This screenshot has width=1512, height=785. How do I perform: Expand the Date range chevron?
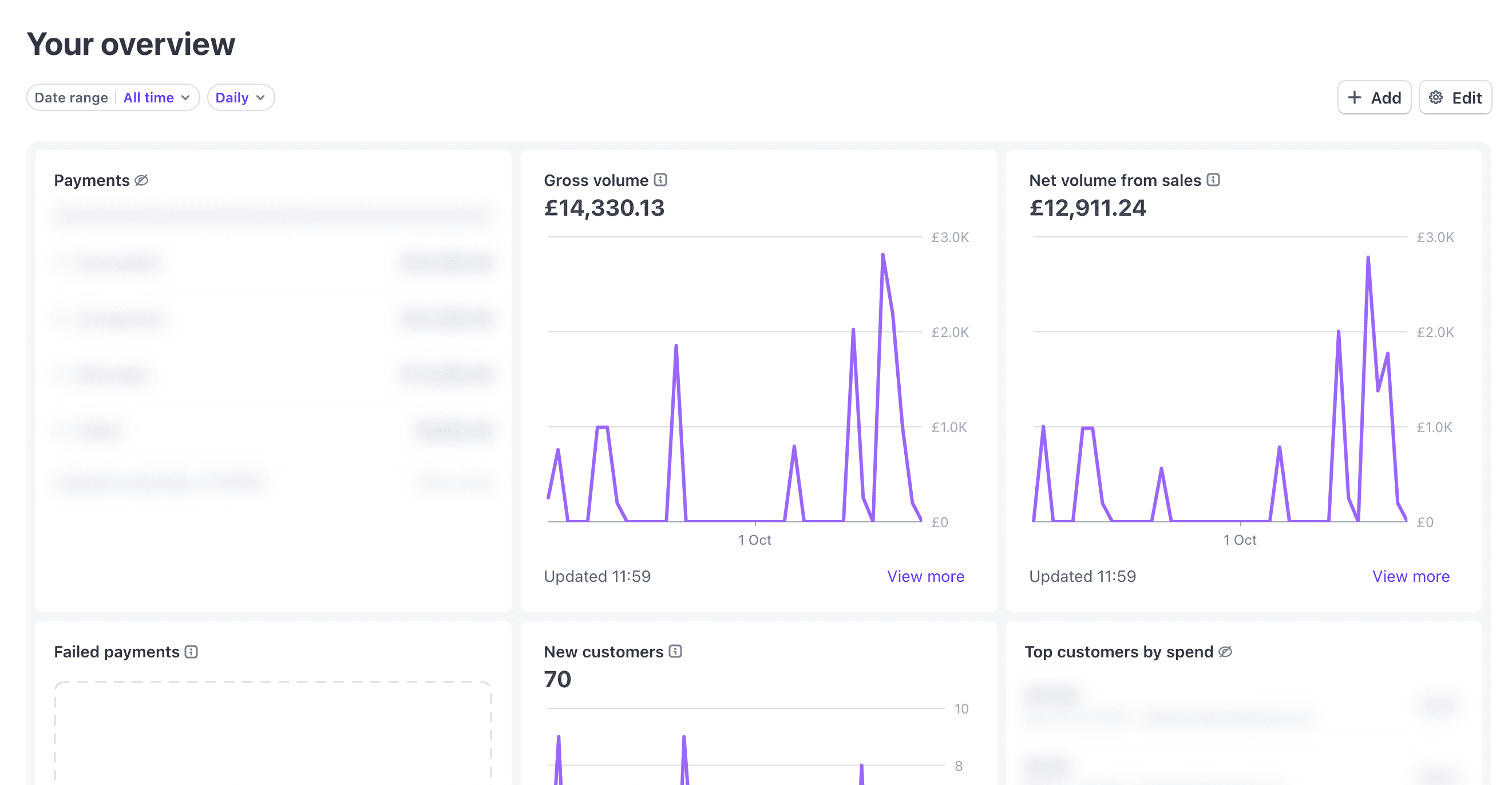(187, 97)
